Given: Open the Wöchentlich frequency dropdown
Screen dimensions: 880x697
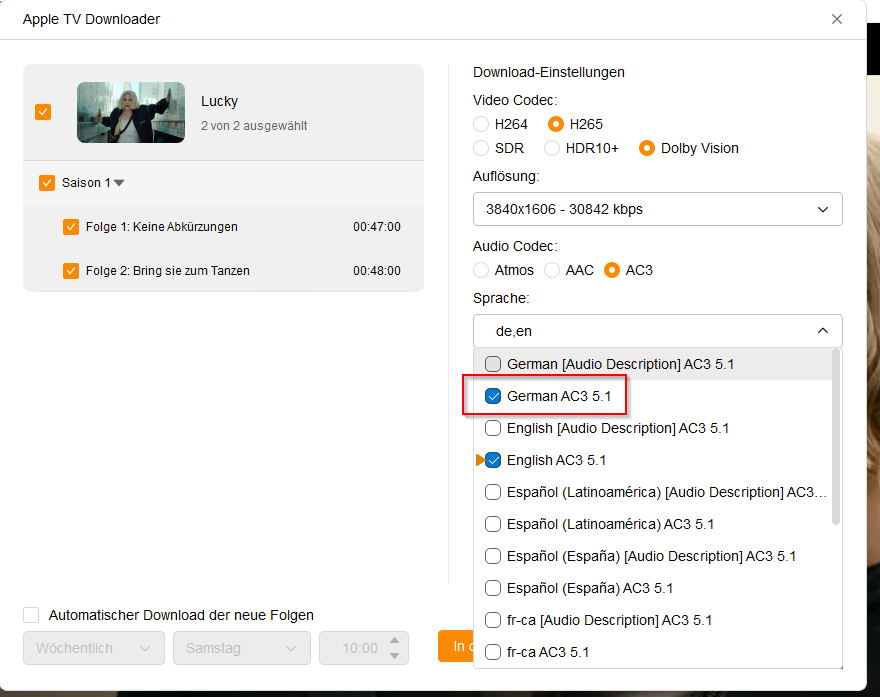Looking at the screenshot, I should click(94, 648).
